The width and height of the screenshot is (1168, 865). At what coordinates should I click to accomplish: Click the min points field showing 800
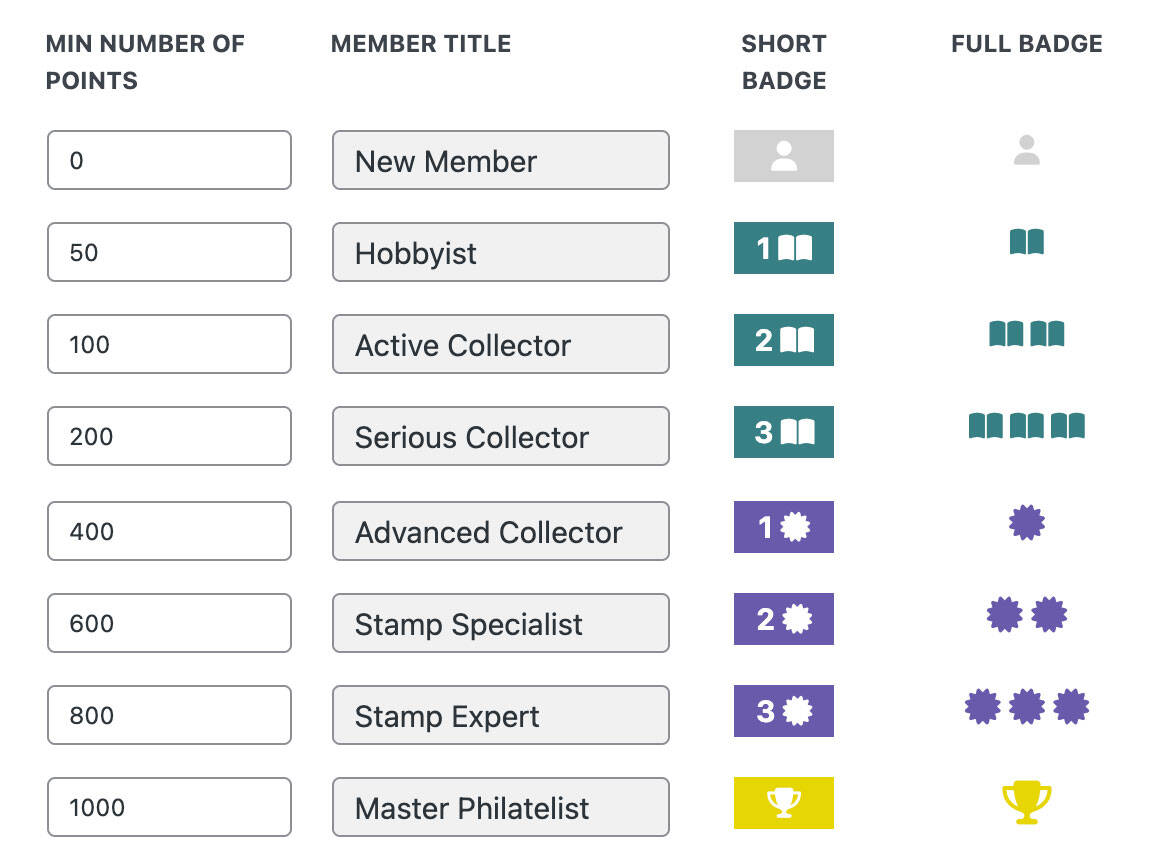click(169, 715)
